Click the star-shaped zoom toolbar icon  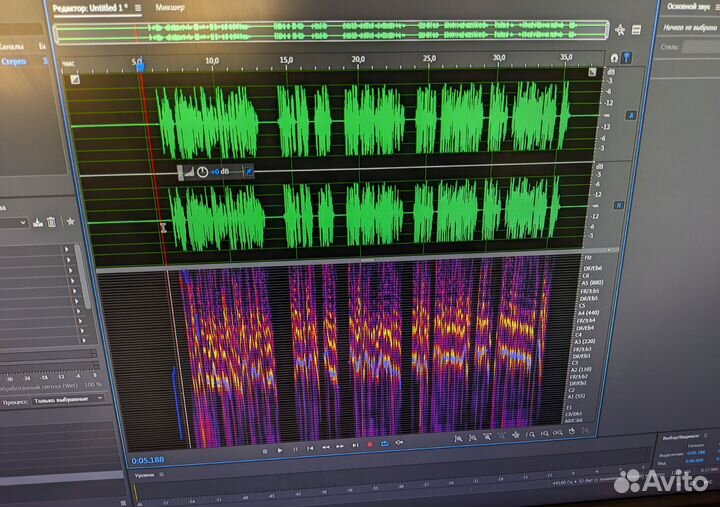click(x=516, y=435)
